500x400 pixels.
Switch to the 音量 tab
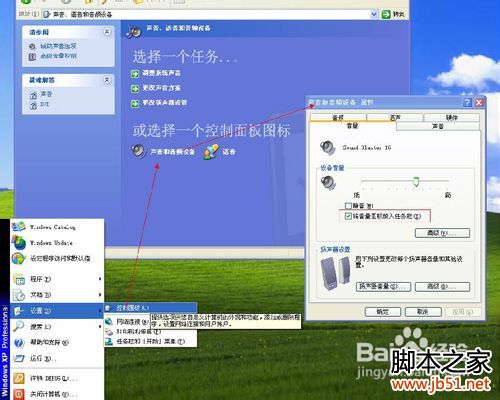352,126
